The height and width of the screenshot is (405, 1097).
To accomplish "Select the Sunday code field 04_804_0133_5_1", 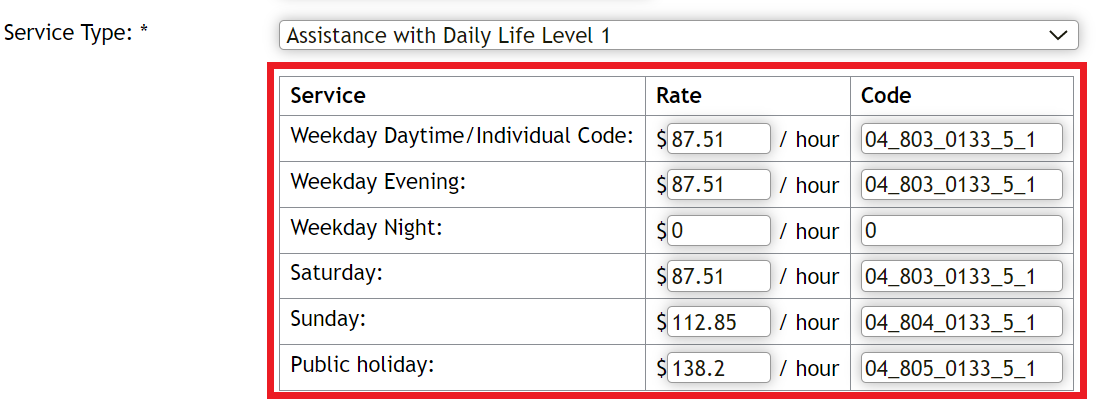I will click(x=961, y=322).
